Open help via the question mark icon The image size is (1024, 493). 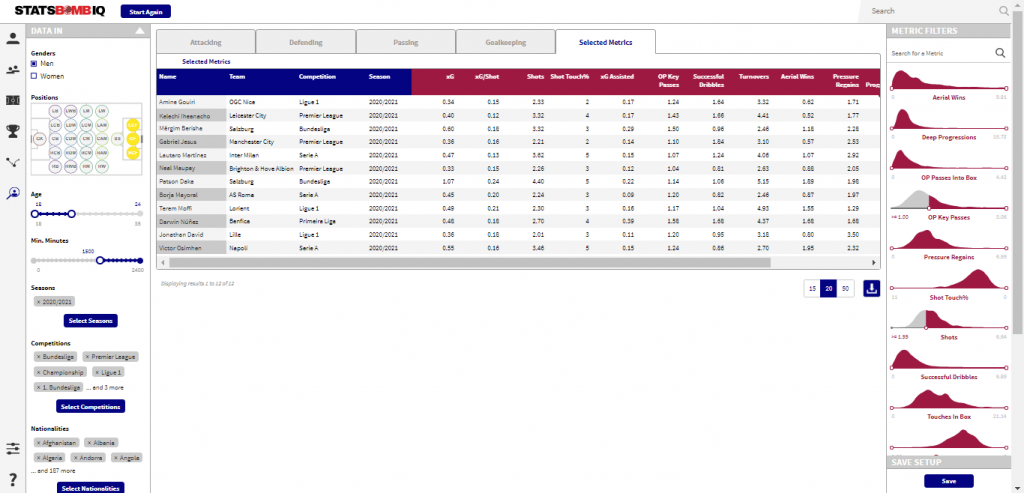[12, 480]
